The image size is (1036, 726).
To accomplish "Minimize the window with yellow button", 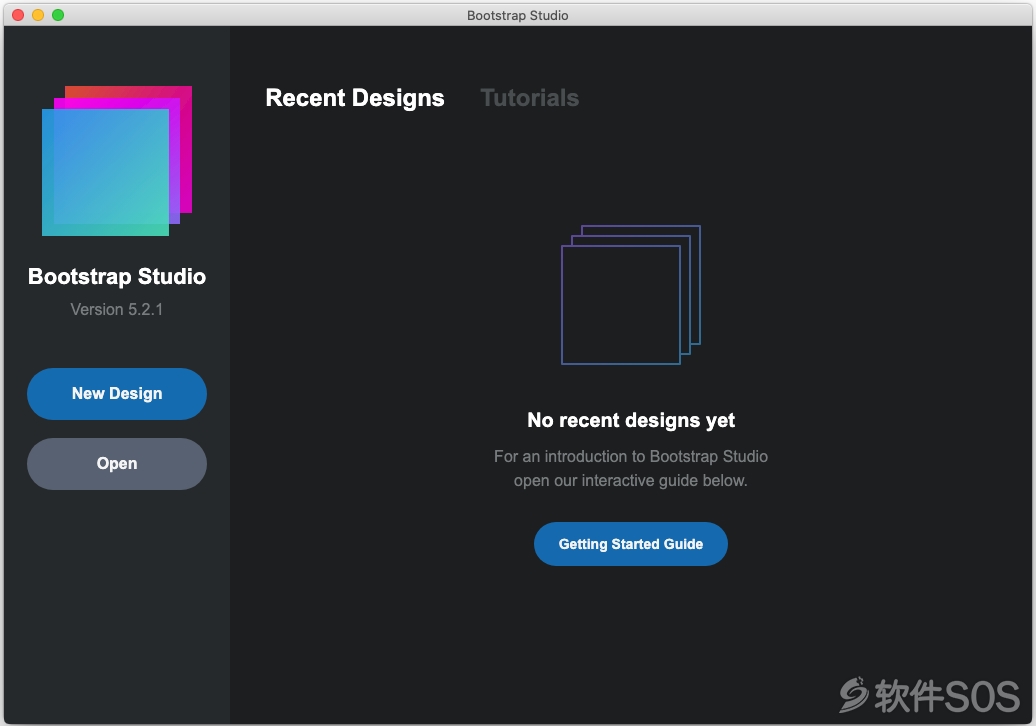I will [38, 15].
